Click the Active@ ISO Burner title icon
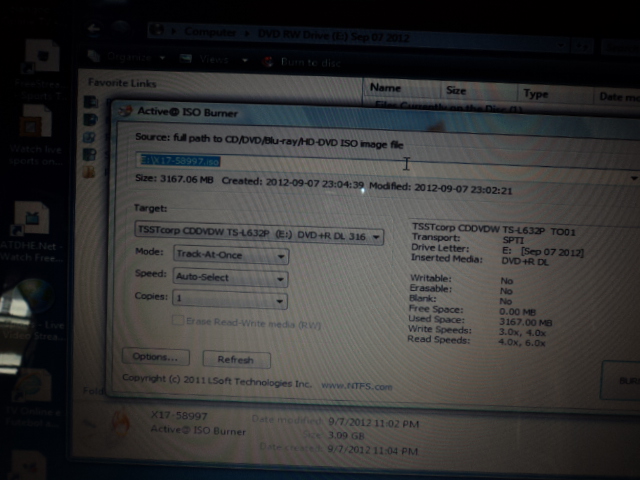Screen dimensions: 640x480 (x=126, y=111)
